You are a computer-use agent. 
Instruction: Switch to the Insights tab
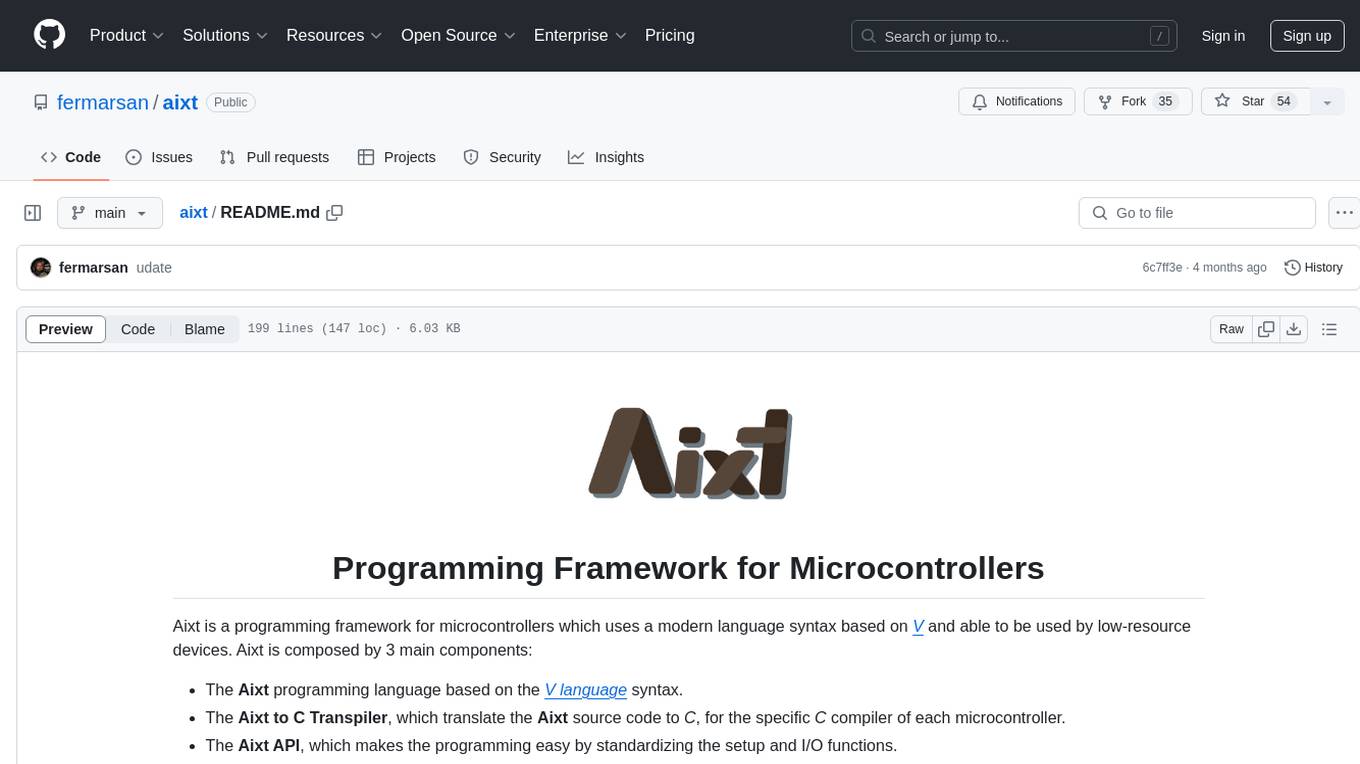click(x=606, y=157)
